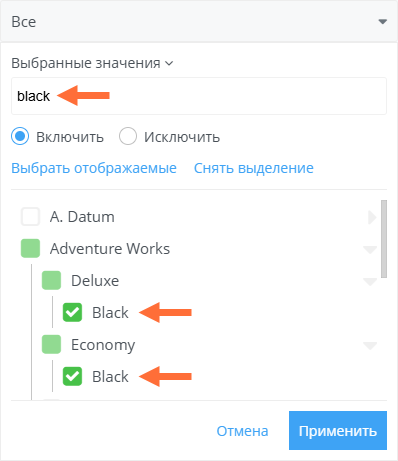Click the search field containing black
This screenshot has height=461, width=398.
pos(199,96)
